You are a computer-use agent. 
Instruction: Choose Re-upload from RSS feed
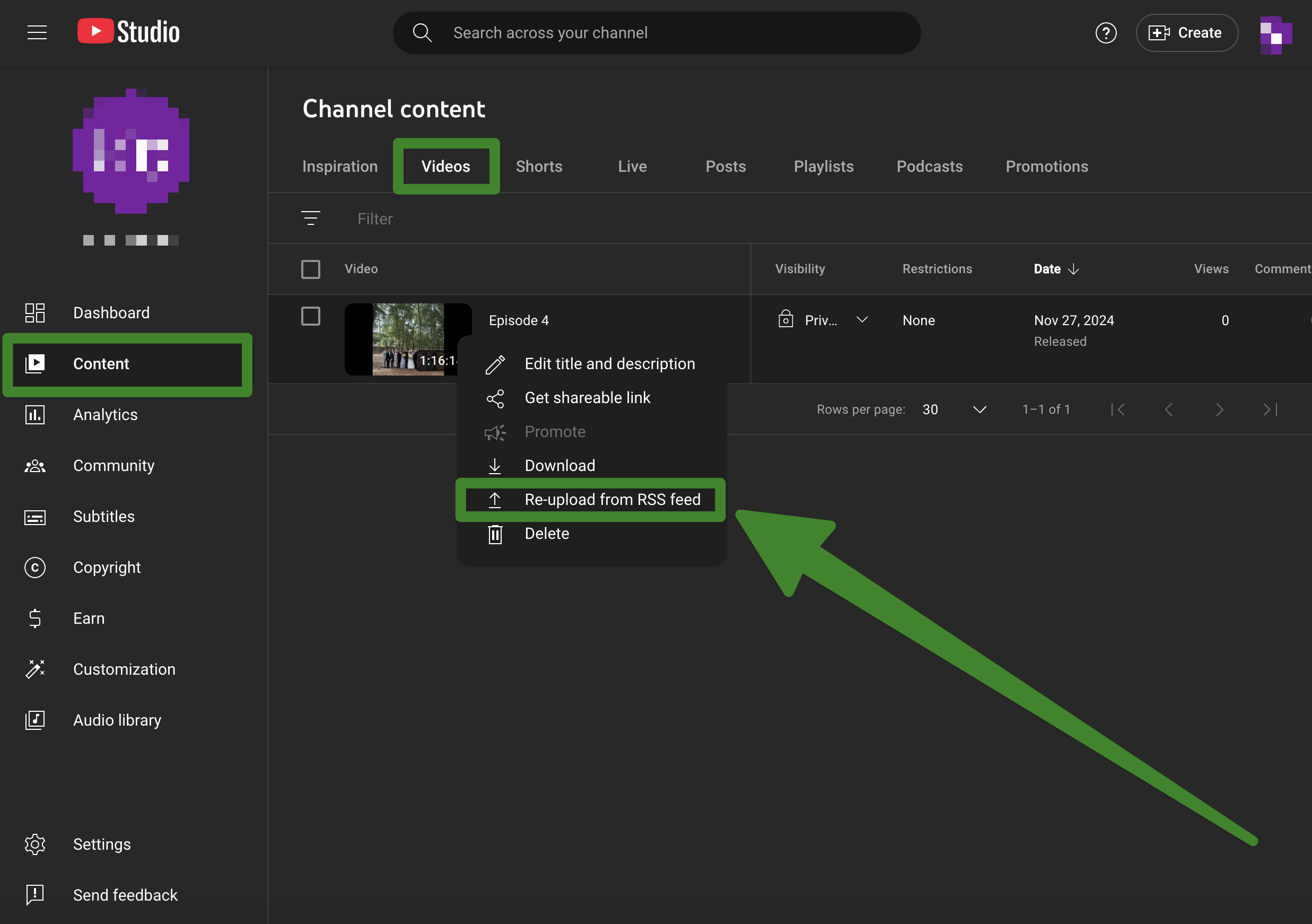click(x=611, y=500)
